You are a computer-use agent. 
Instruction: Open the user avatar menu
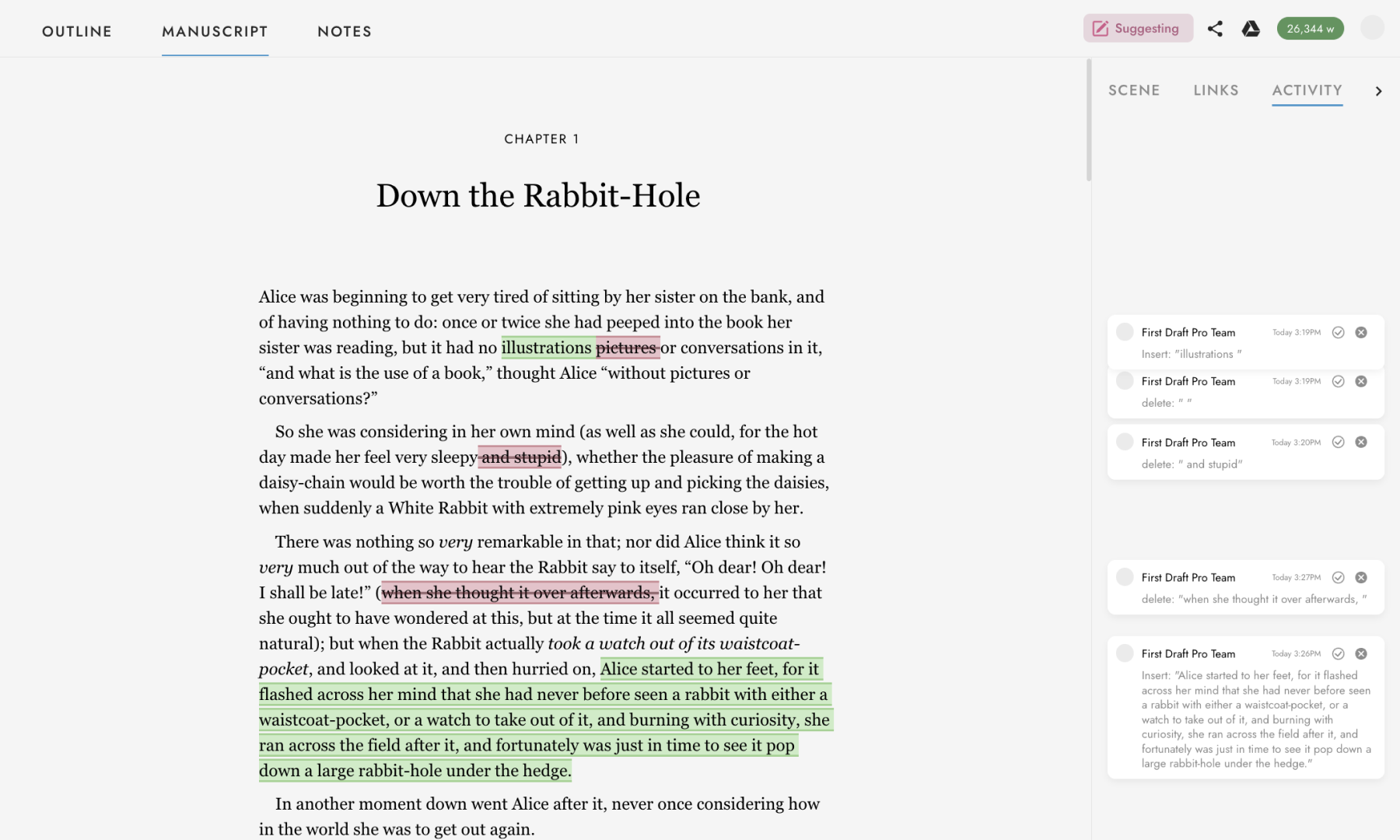pyautogui.click(x=1372, y=28)
